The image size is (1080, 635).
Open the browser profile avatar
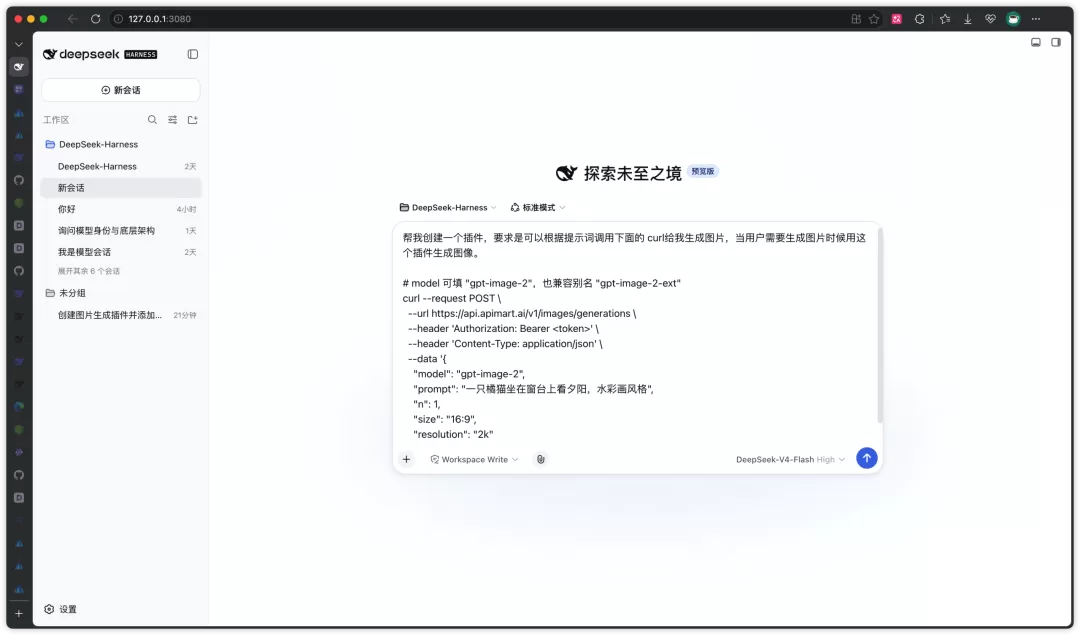click(1013, 19)
